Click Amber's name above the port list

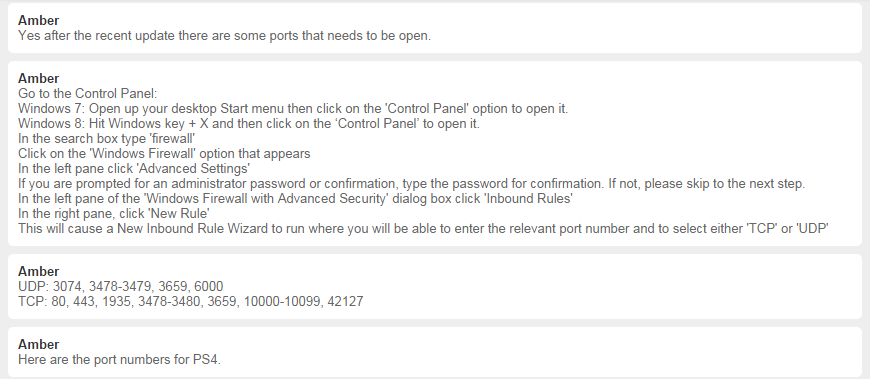[x=38, y=271]
